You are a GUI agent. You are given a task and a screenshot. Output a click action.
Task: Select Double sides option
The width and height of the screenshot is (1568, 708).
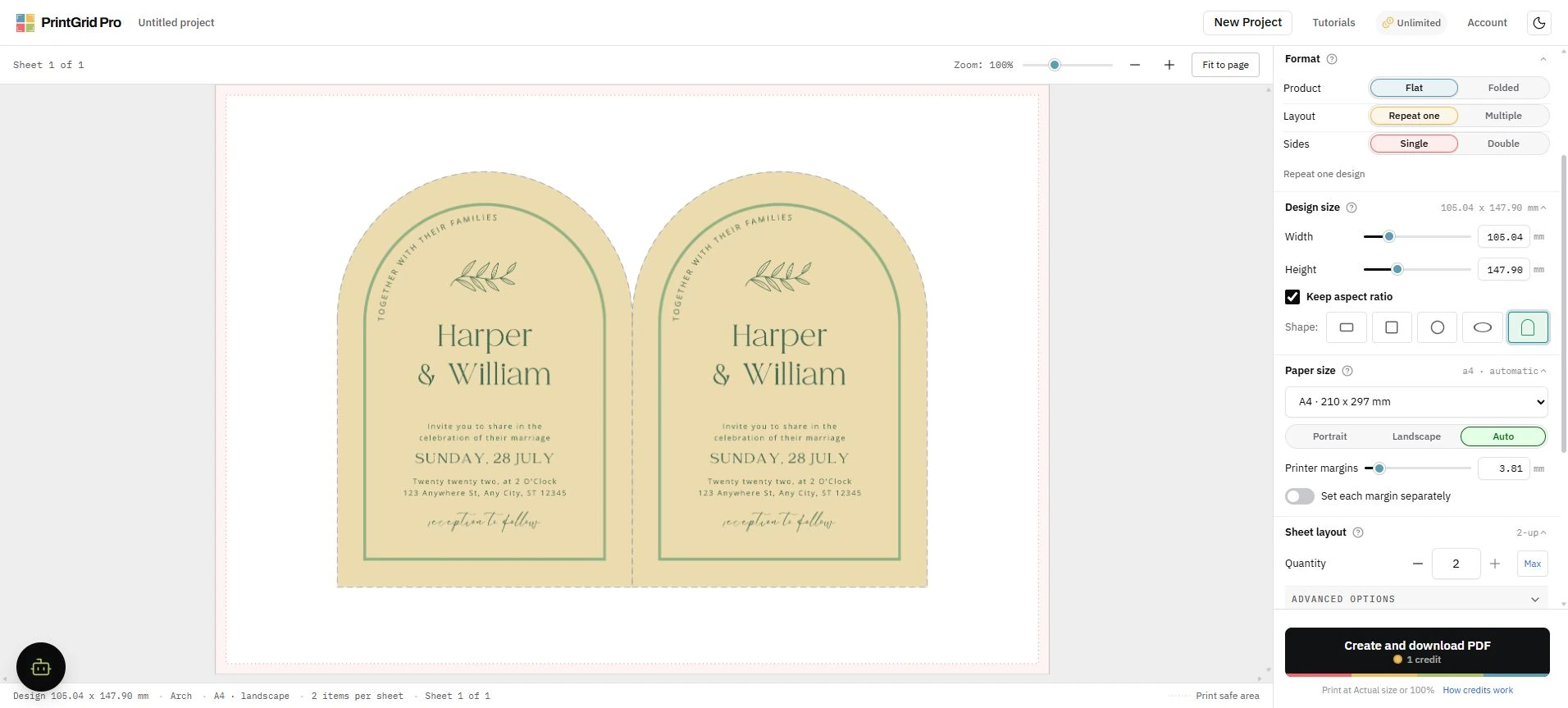[1503, 144]
